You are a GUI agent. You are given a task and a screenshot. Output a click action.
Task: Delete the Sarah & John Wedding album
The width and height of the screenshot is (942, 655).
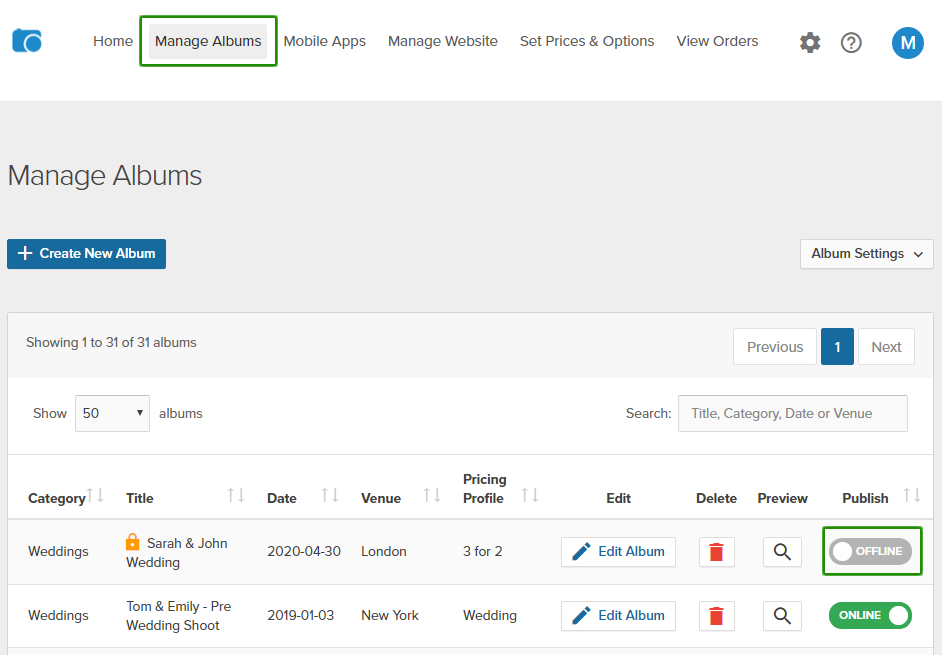pos(716,552)
